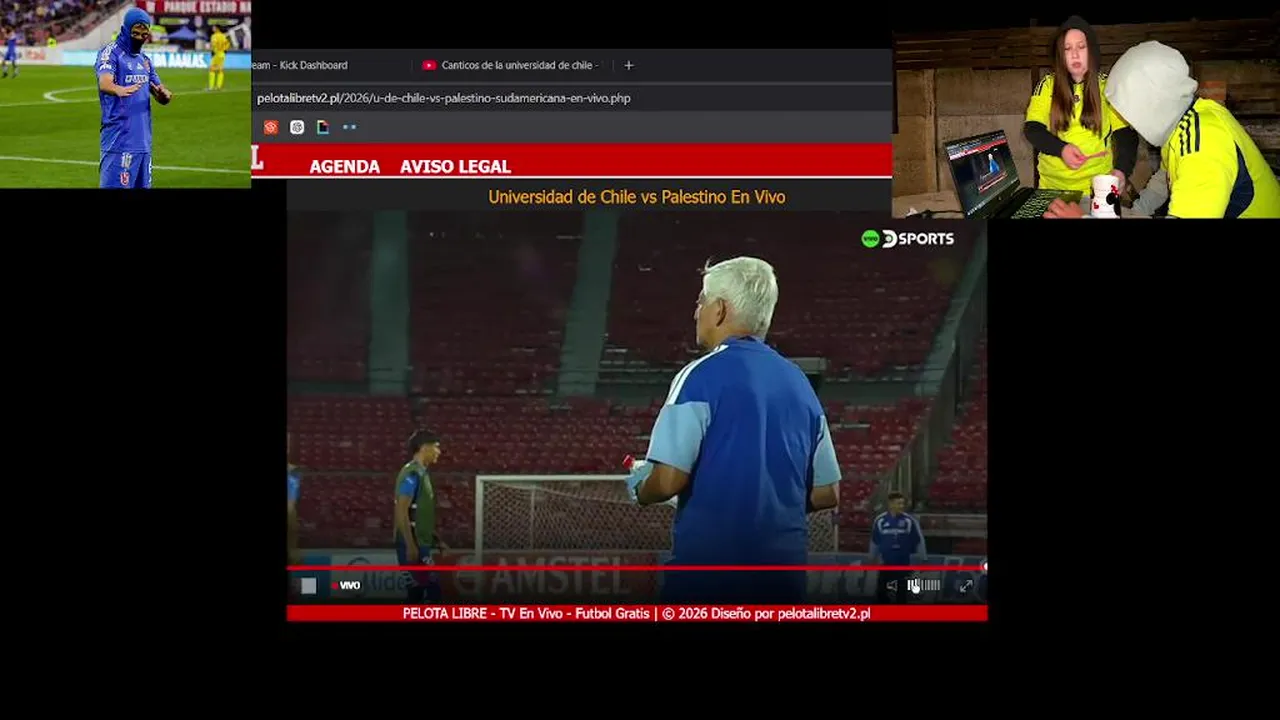Jump to live via the VIVO indicator
Image resolution: width=1280 pixels, height=720 pixels.
[347, 586]
